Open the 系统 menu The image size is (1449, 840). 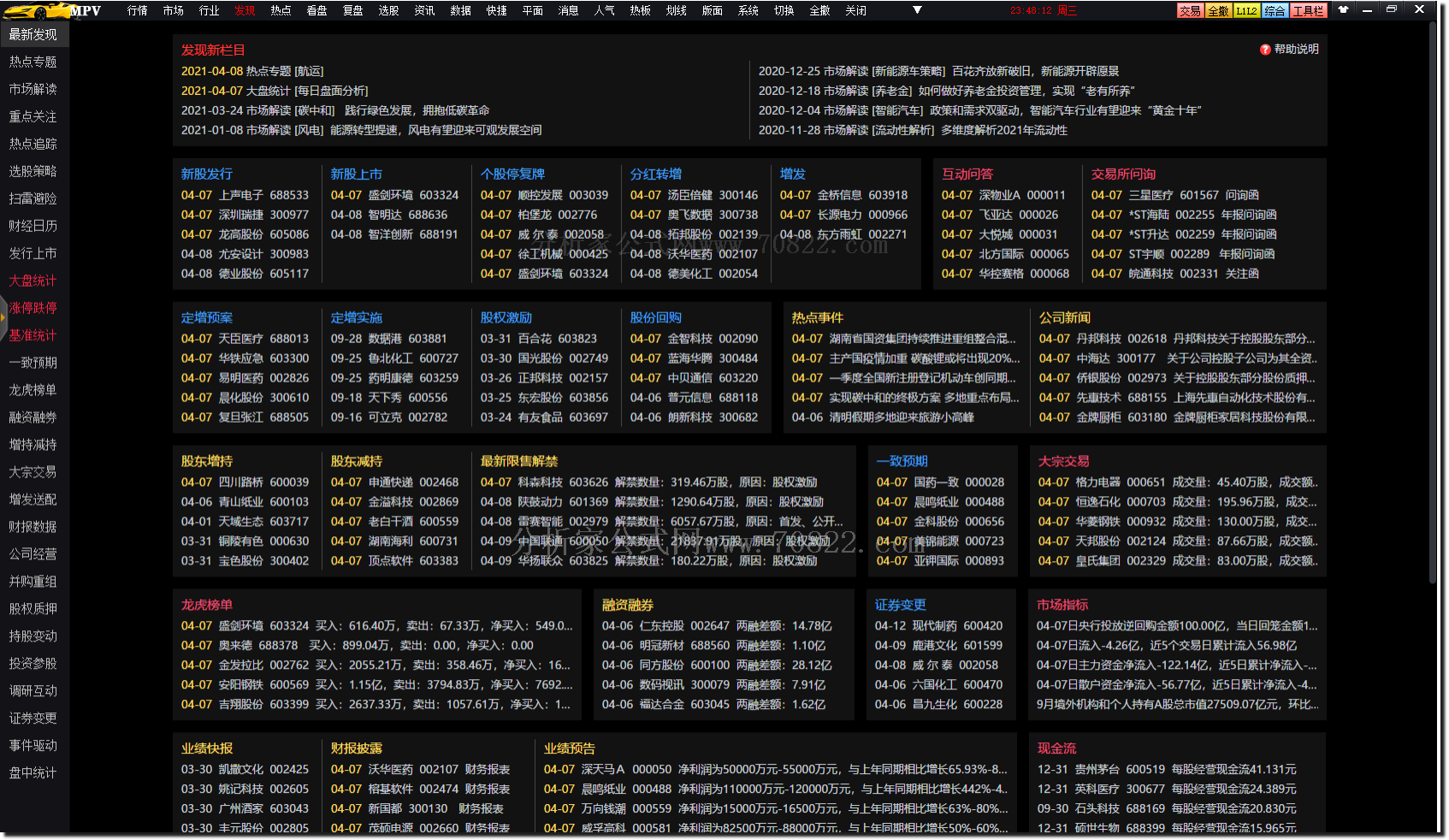(748, 10)
